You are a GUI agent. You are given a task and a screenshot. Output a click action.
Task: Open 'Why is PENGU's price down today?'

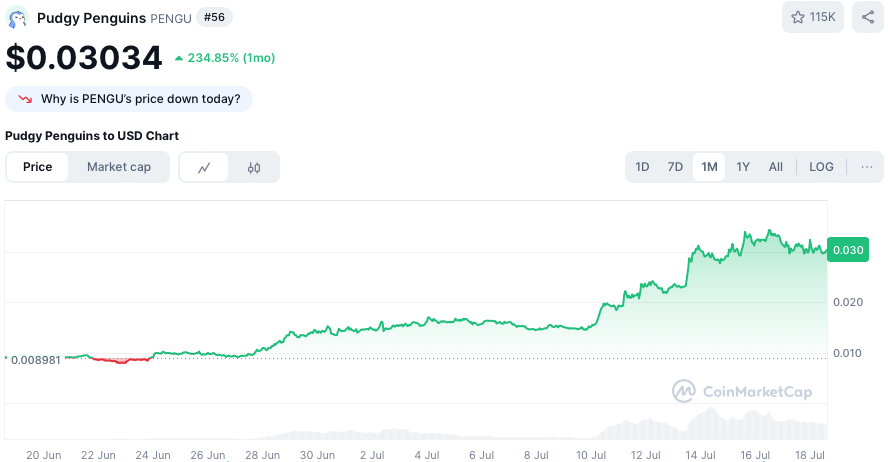(129, 99)
